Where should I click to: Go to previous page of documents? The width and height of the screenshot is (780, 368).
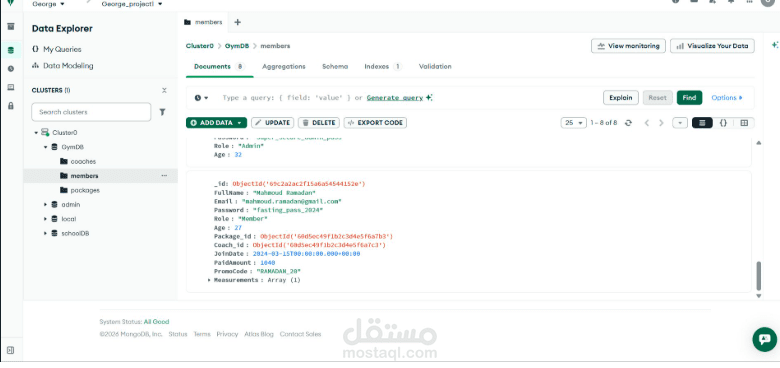click(x=647, y=123)
